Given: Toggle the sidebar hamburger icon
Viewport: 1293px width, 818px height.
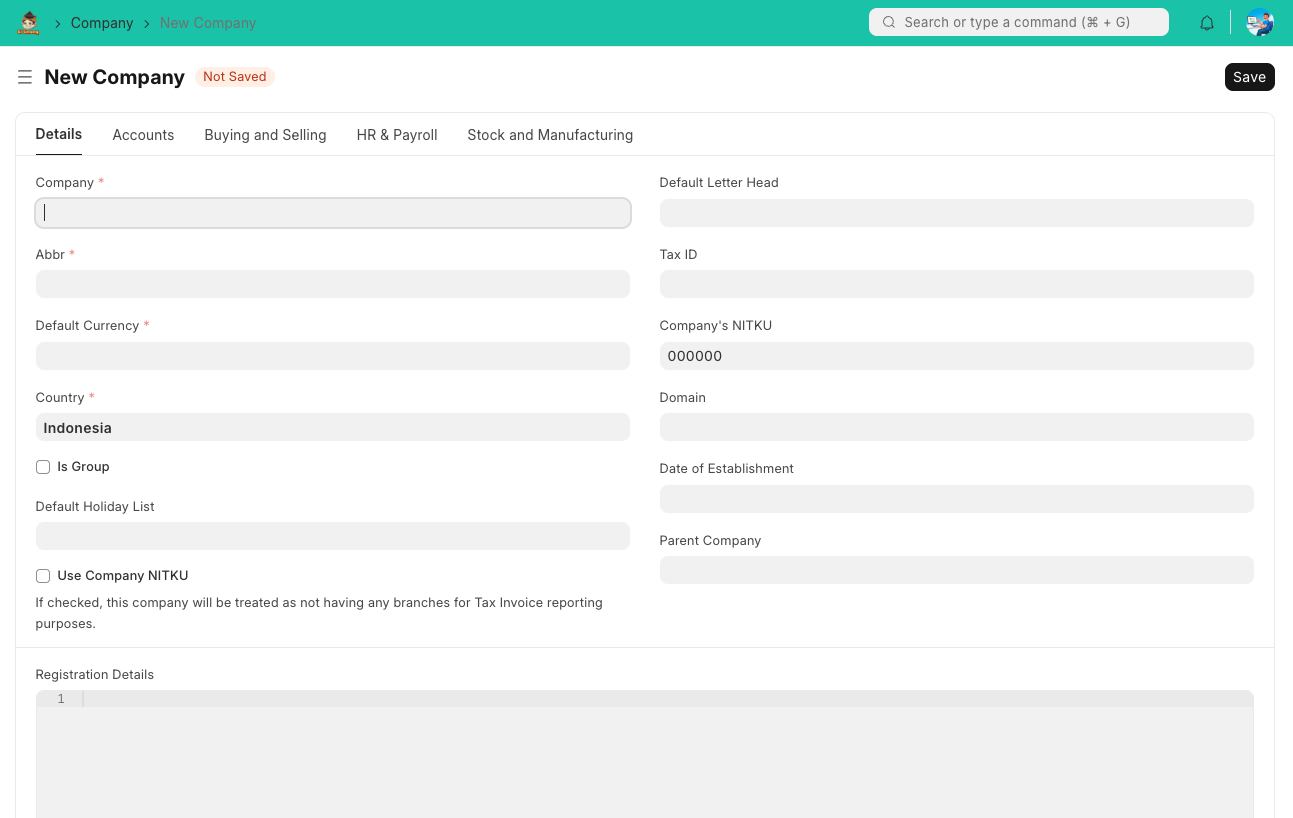Looking at the screenshot, I should 25,77.
